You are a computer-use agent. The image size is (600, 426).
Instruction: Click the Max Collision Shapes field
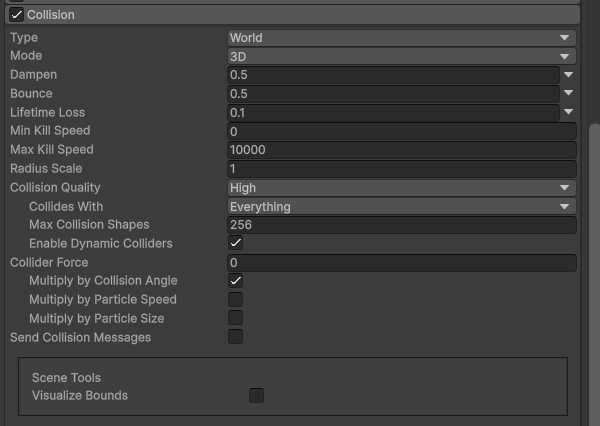click(401, 225)
